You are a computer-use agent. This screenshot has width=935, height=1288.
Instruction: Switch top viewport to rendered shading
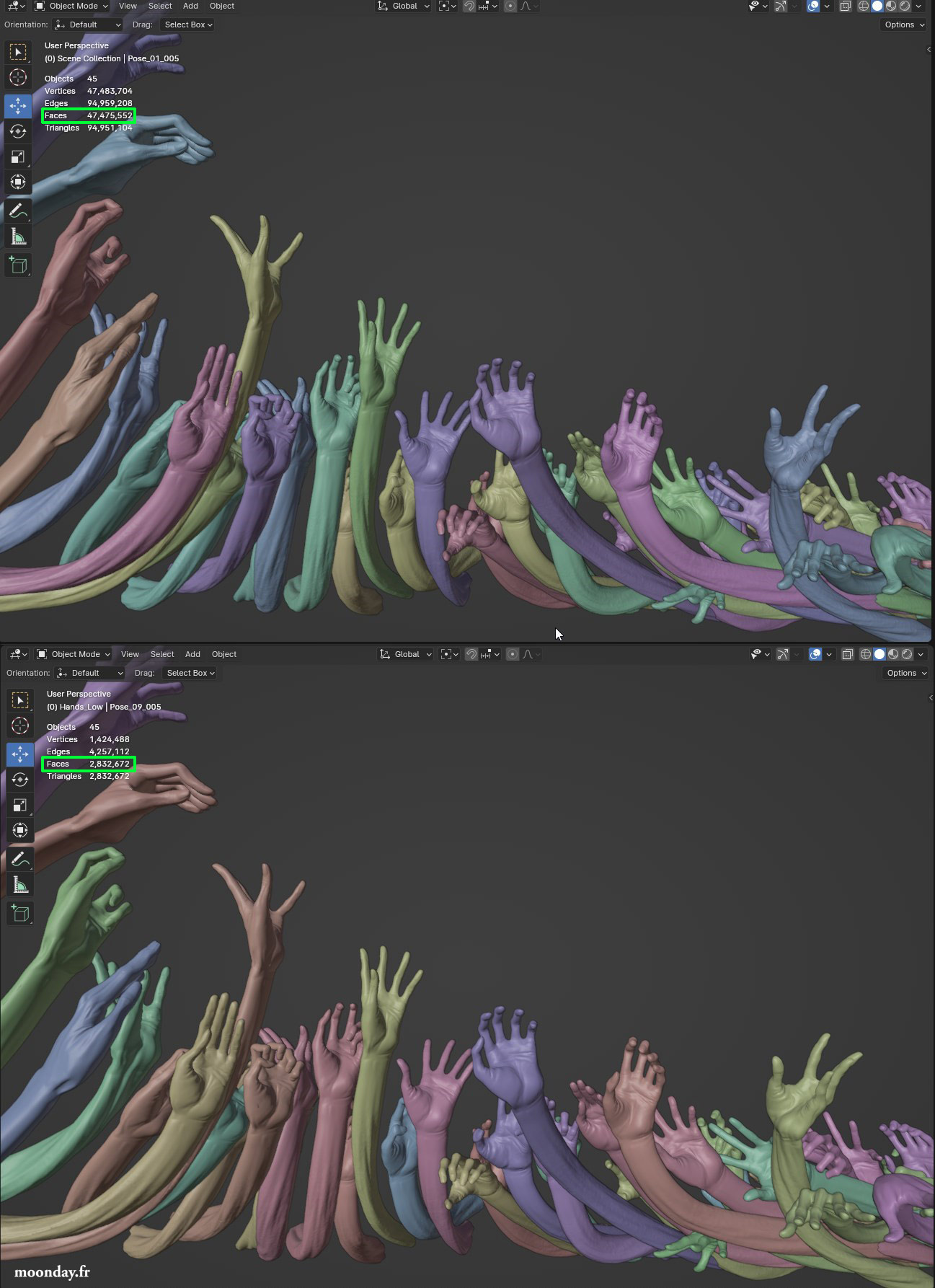point(905,6)
